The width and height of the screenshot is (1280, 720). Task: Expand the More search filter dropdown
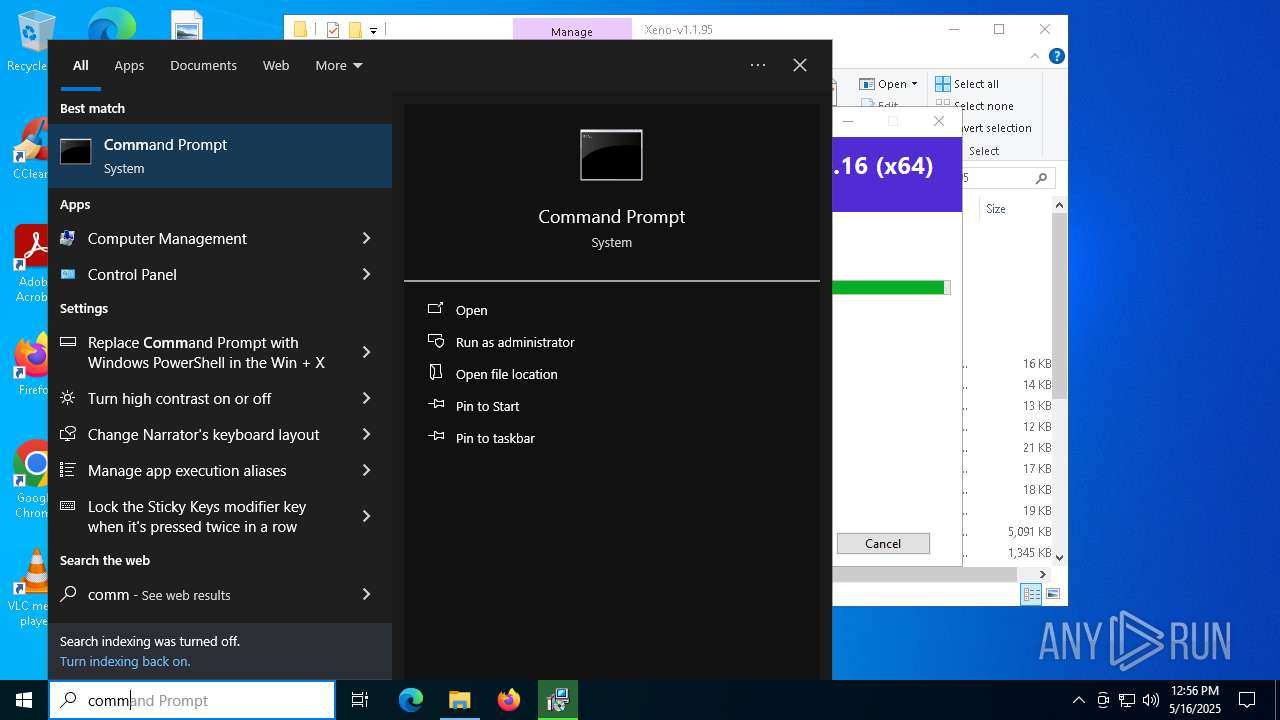coord(339,65)
